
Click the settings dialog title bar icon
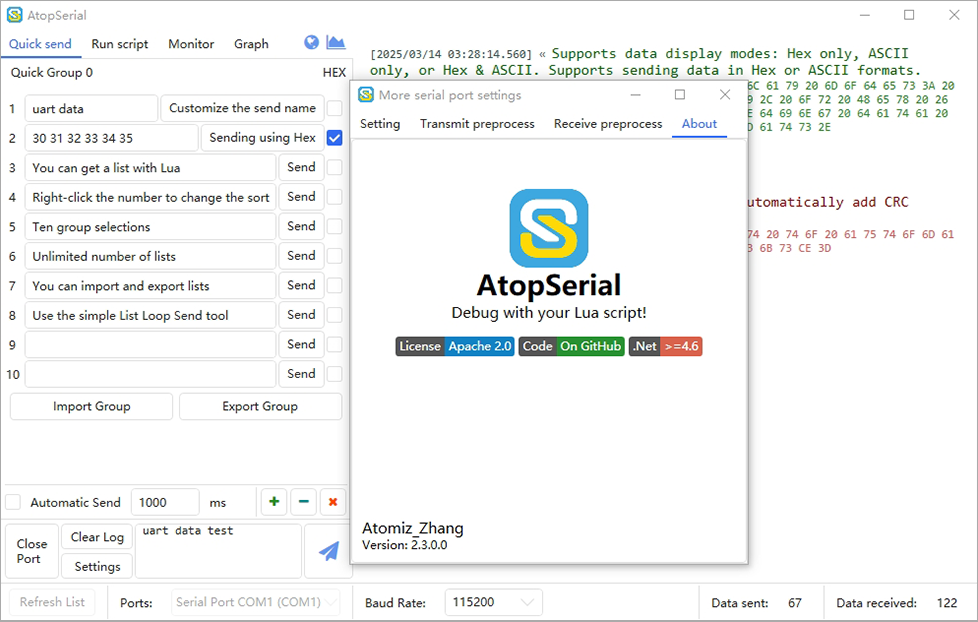(x=366, y=95)
